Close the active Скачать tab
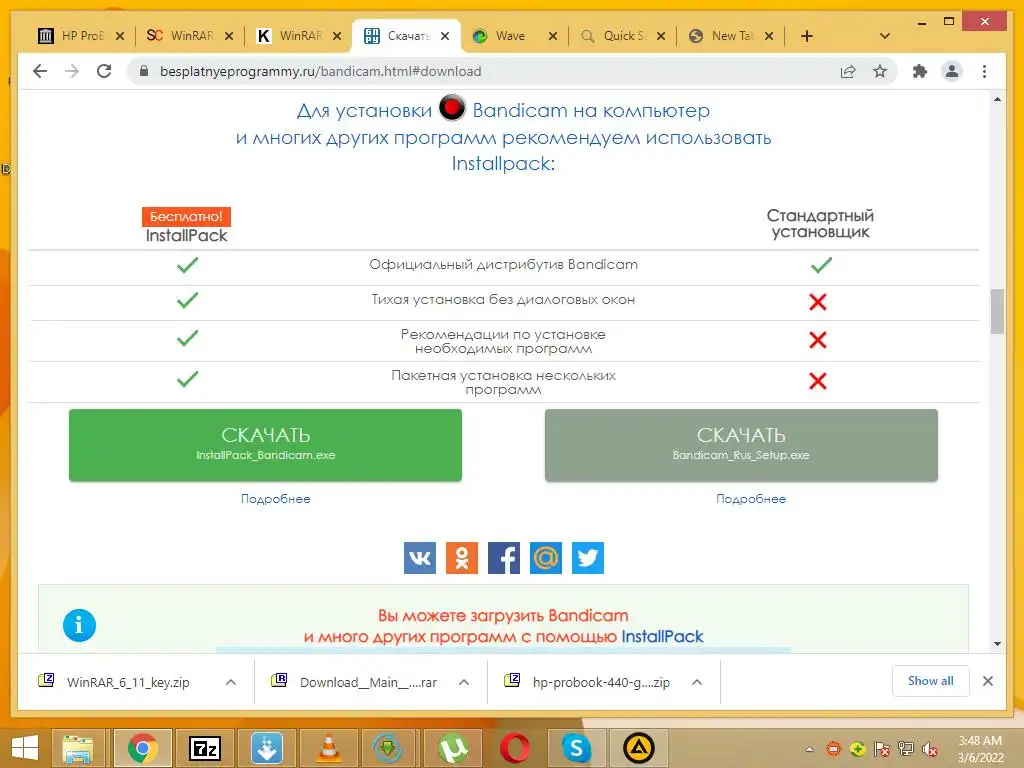The height and width of the screenshot is (768, 1024). 445,36
